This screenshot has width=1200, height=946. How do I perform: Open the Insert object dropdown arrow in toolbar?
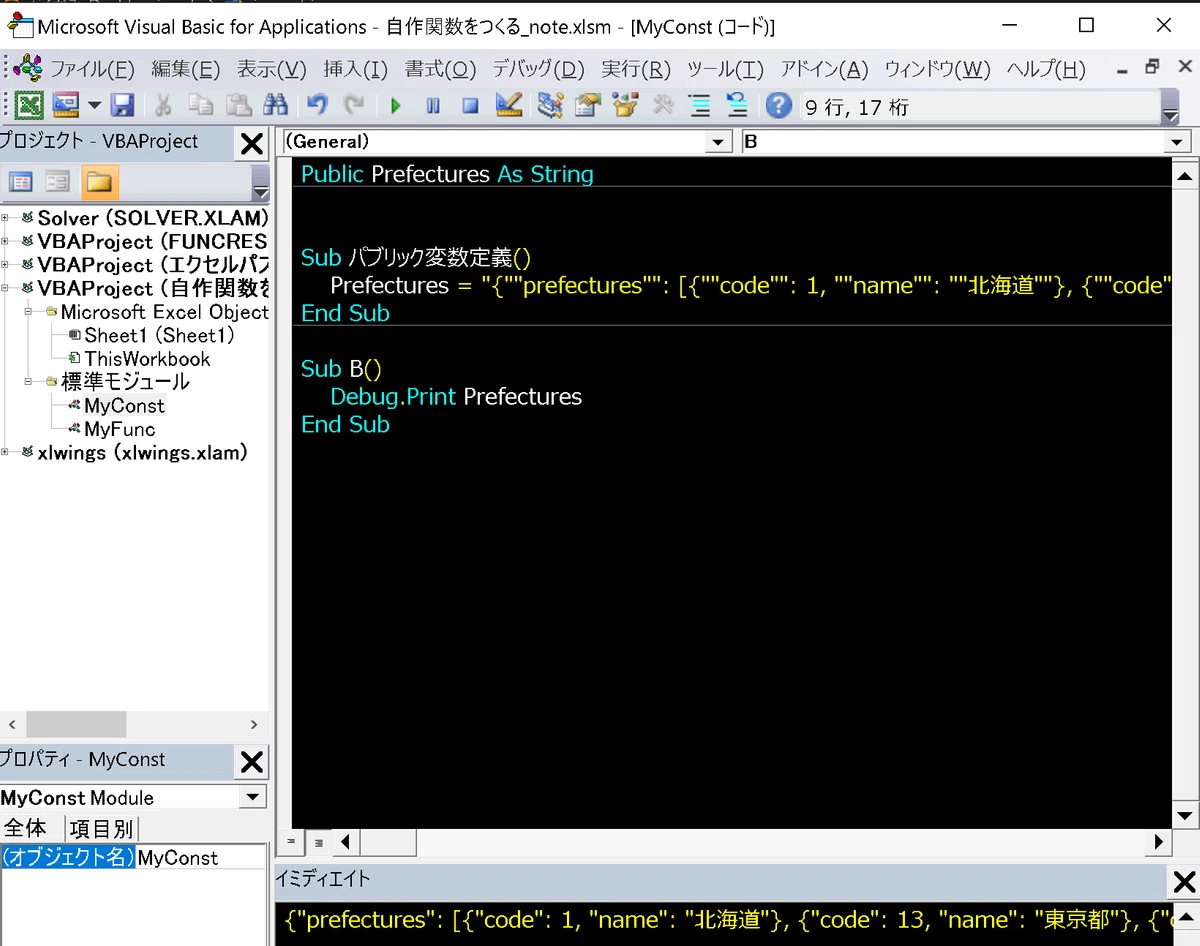[94, 106]
